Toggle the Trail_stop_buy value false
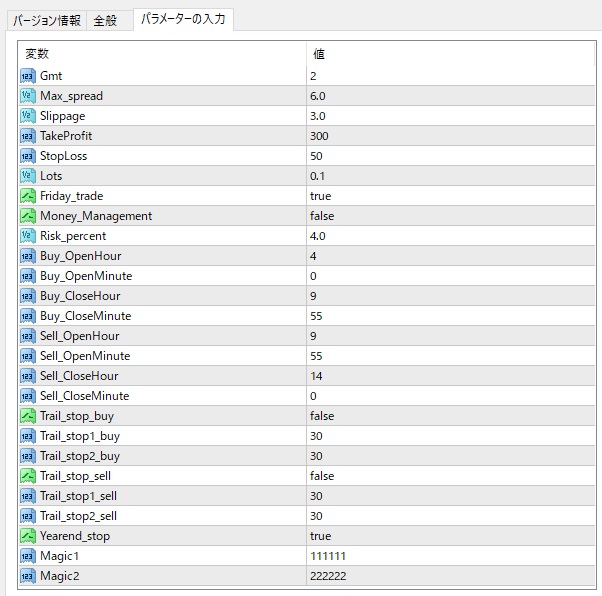 coord(451,416)
